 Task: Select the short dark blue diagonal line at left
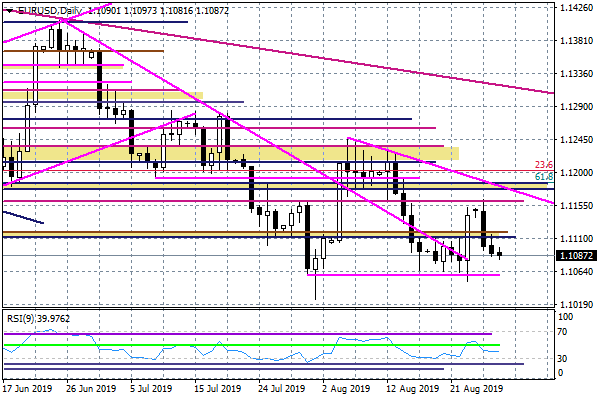(22, 216)
